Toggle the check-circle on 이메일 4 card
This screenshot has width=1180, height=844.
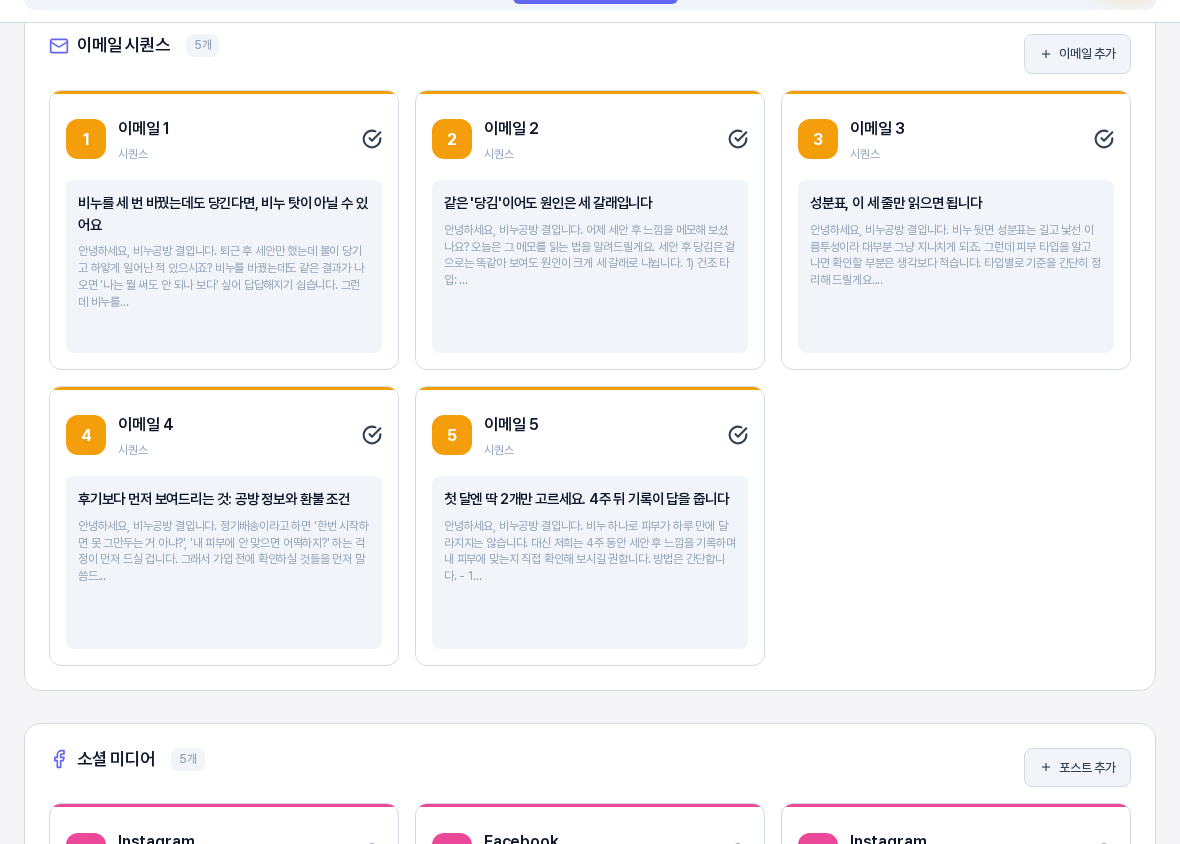[x=372, y=436]
